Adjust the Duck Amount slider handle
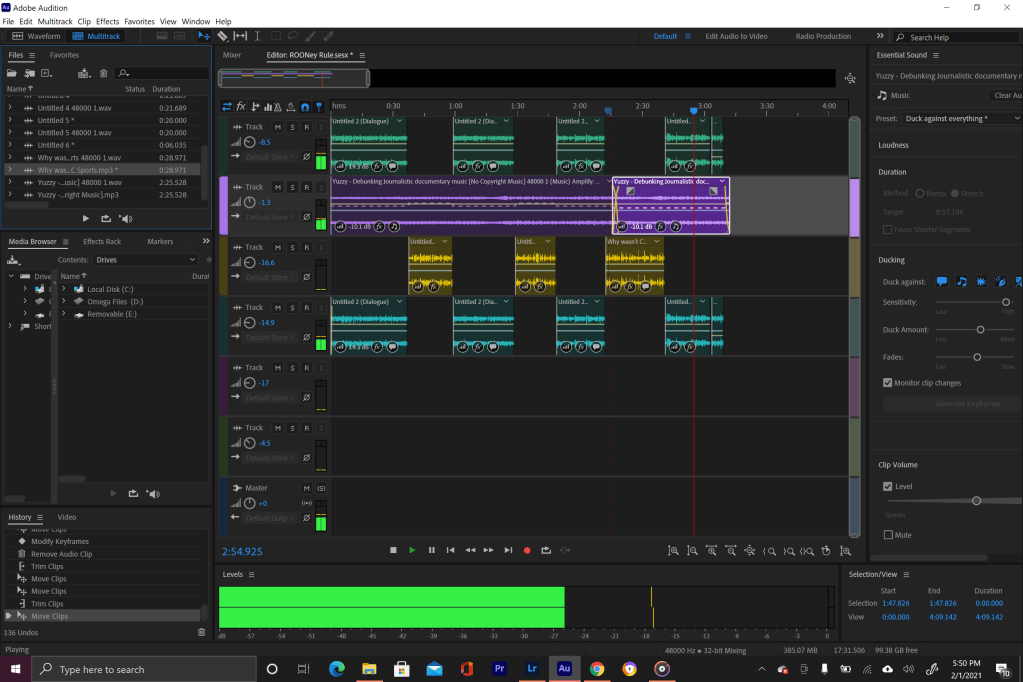Image resolution: width=1023 pixels, height=682 pixels. 980,329
